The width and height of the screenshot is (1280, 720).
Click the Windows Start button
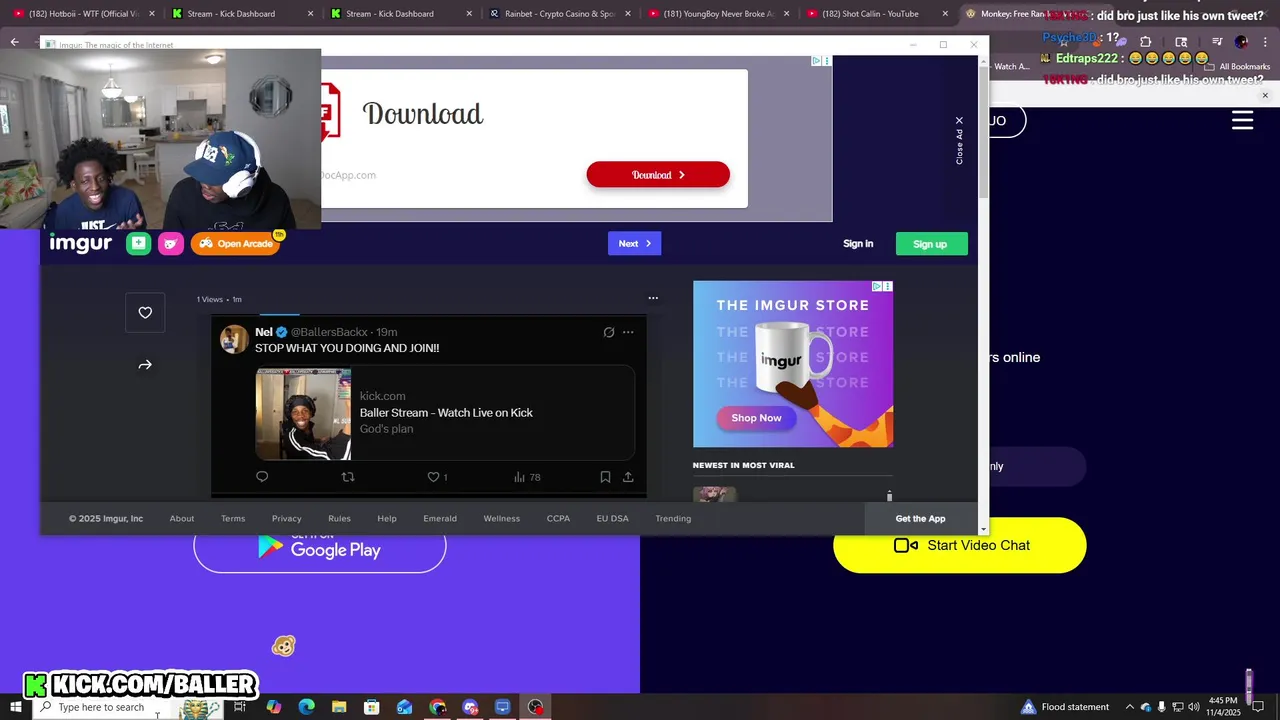click(x=15, y=707)
